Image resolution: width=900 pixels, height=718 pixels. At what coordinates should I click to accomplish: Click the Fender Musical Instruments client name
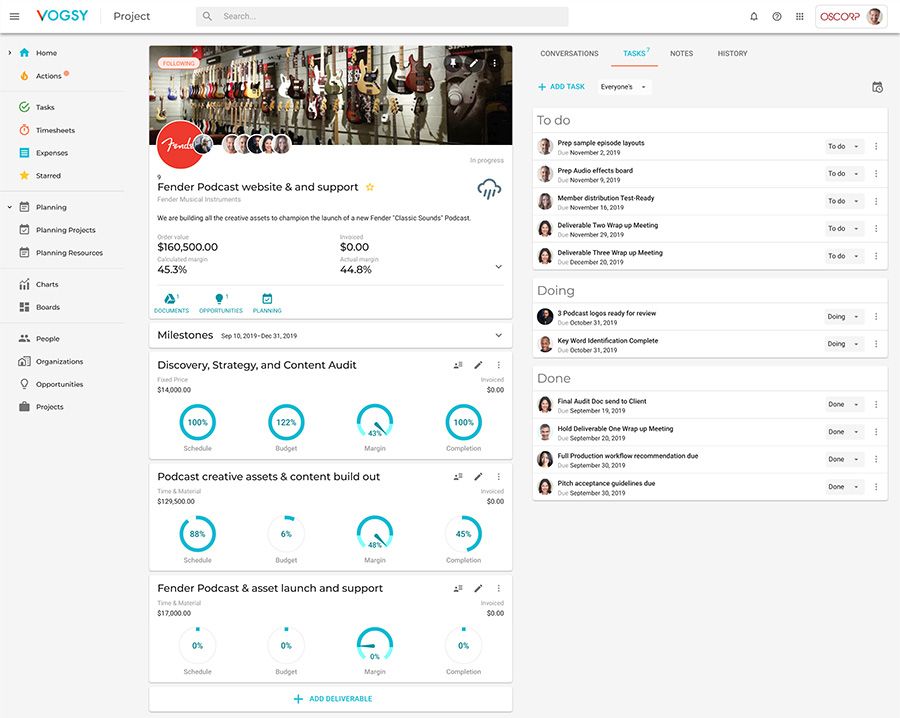click(x=199, y=199)
